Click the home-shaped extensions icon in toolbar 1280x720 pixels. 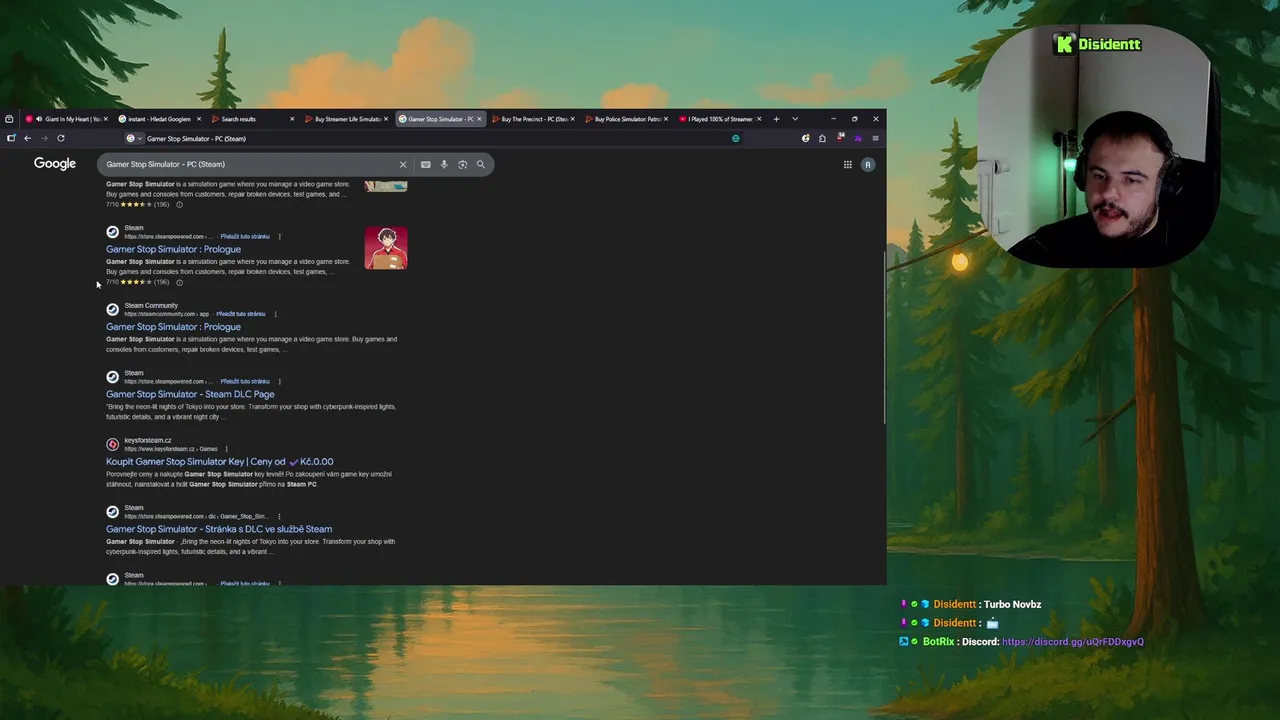pyautogui.click(x=822, y=138)
